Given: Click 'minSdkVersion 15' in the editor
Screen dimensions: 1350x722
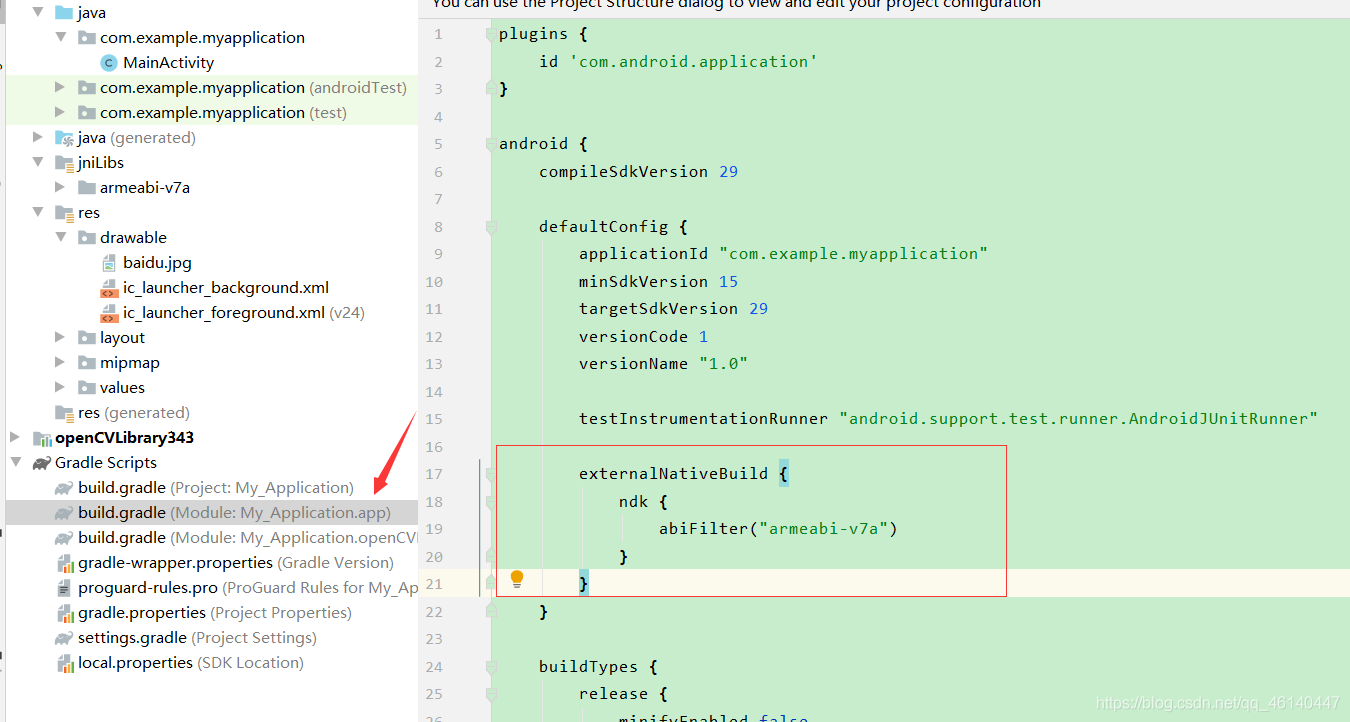Looking at the screenshot, I should [x=658, y=281].
